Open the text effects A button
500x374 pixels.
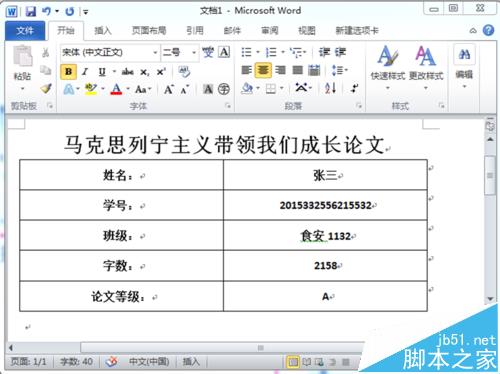point(69,89)
